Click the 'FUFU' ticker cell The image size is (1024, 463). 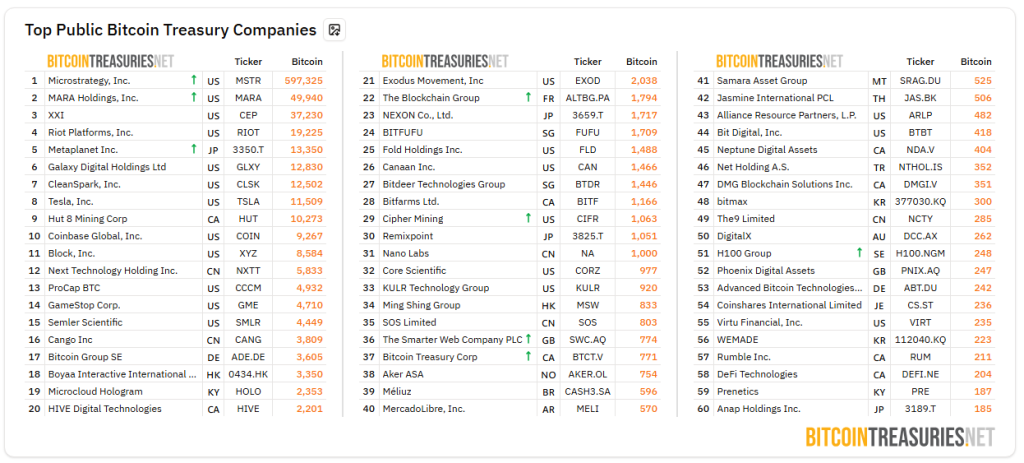(588, 133)
